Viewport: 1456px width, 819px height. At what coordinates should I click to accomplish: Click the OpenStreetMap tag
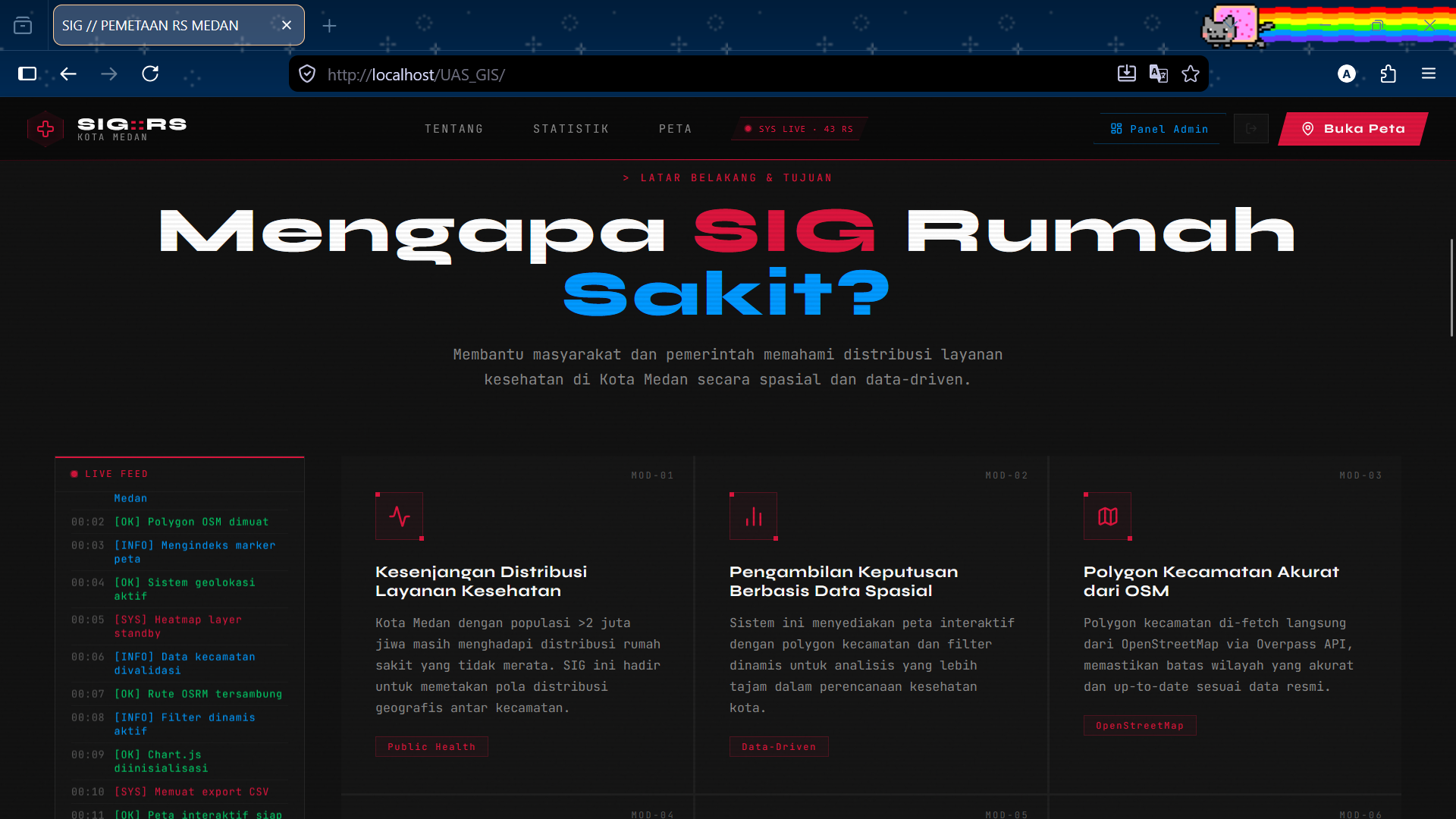tap(1140, 726)
